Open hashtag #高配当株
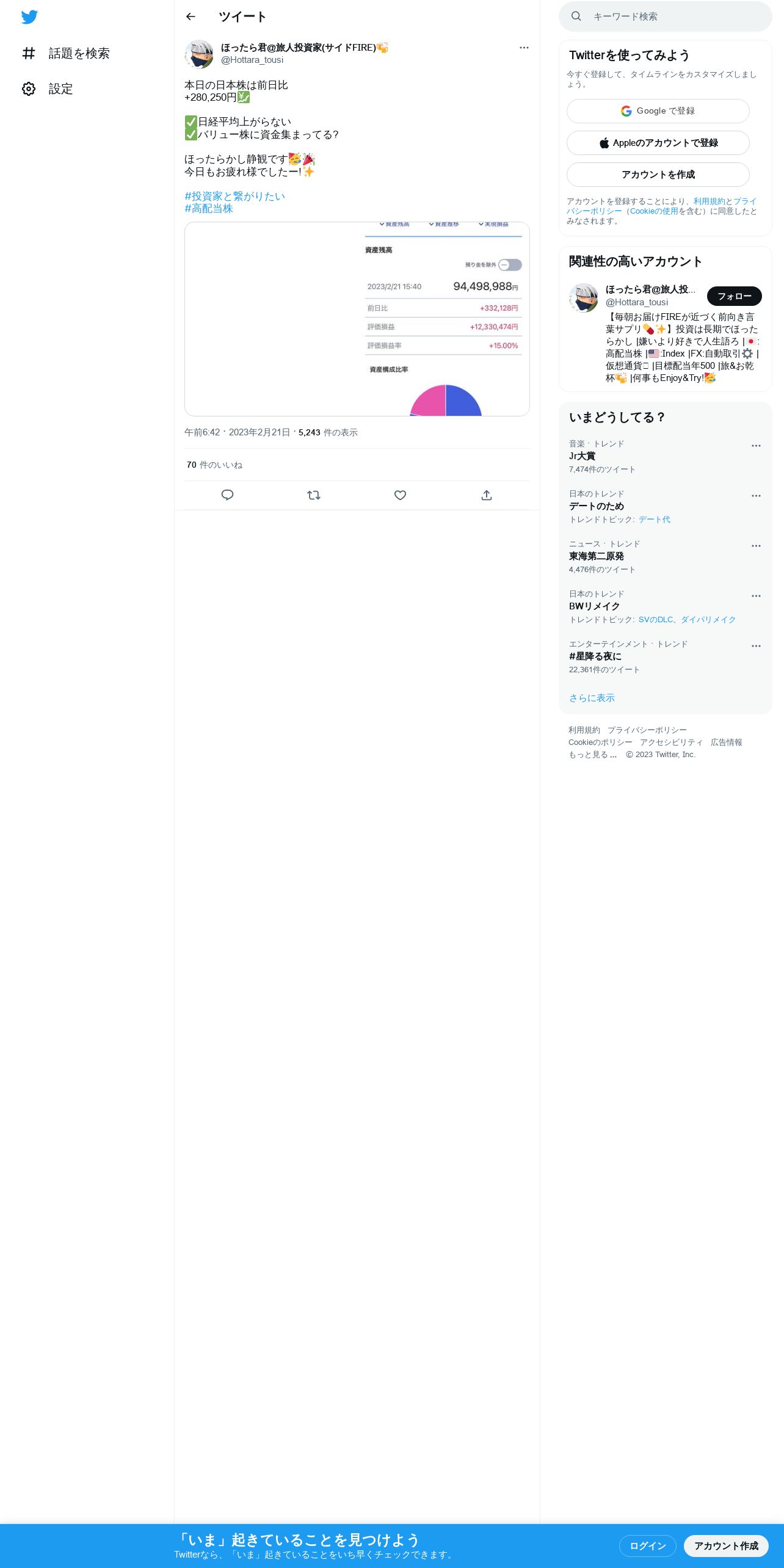 point(209,209)
